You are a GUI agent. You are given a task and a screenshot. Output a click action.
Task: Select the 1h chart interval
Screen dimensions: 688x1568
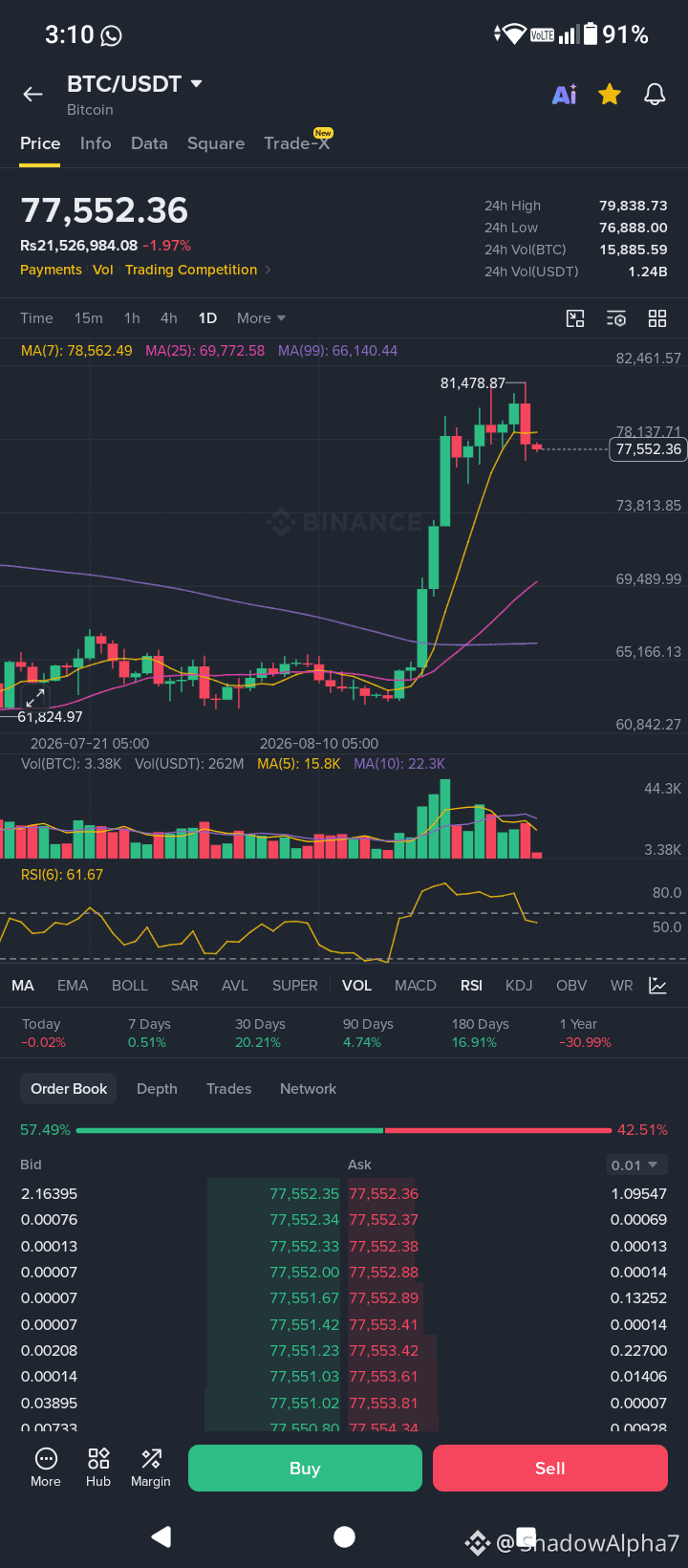132,318
